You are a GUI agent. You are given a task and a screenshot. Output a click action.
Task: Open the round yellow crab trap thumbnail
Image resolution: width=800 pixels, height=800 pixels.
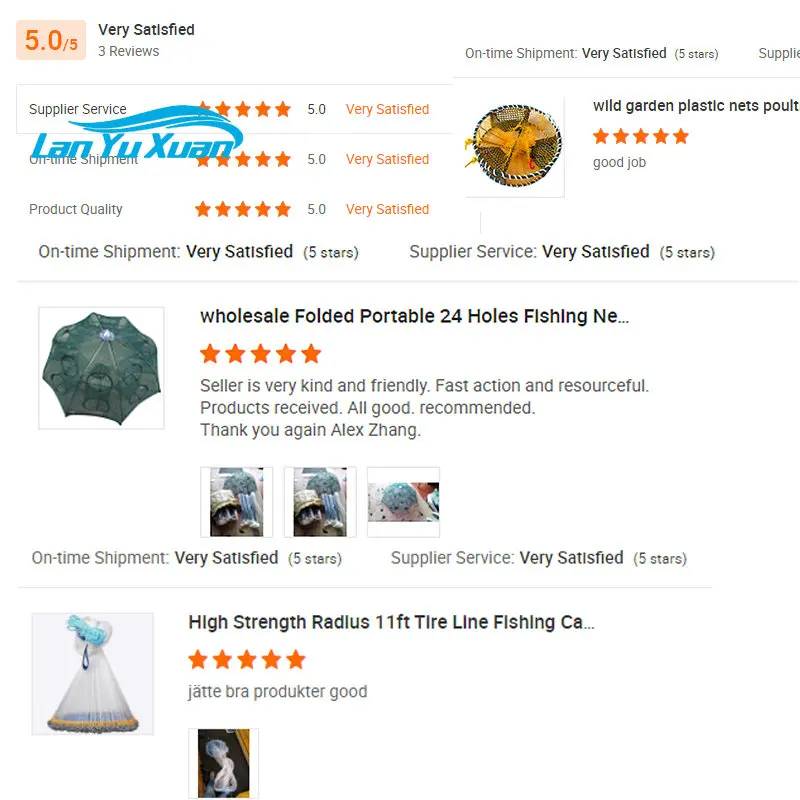click(x=515, y=145)
